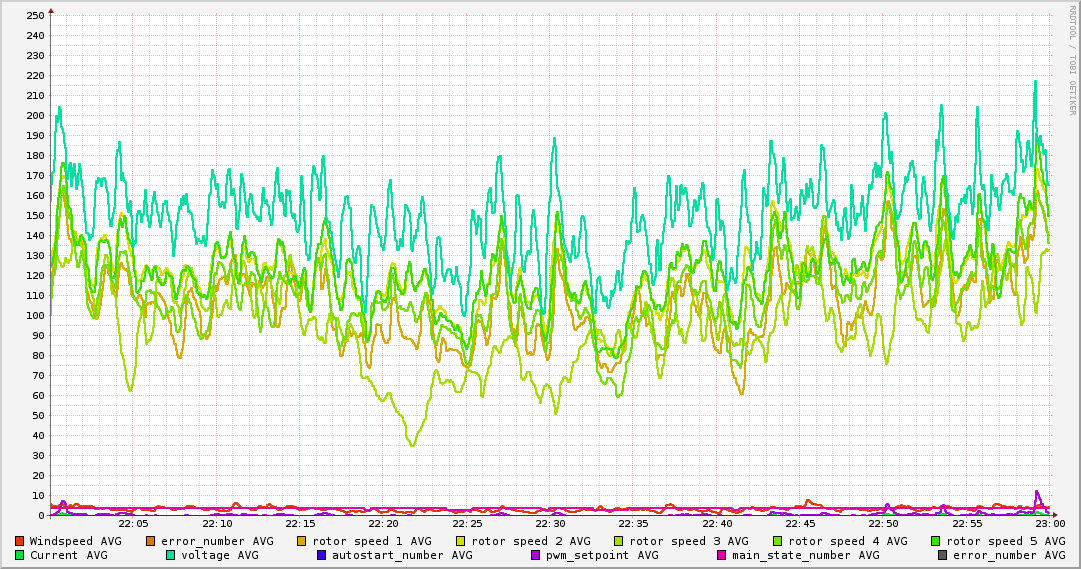Screen dimensions: 1081x569
Task: Click the 250 value on the vertical axis
Action: (x=35, y=15)
